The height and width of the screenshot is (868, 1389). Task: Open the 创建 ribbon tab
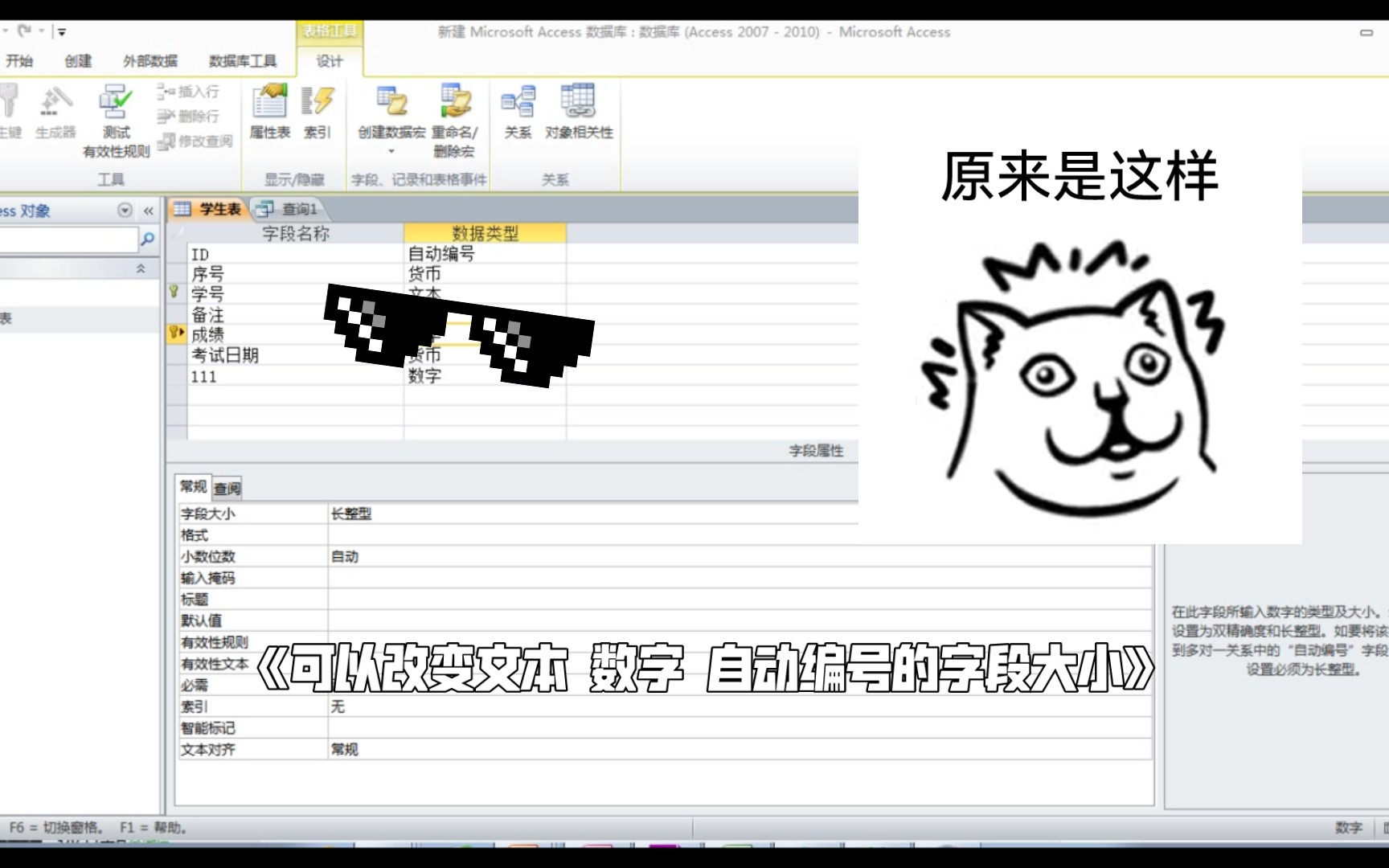point(78,61)
